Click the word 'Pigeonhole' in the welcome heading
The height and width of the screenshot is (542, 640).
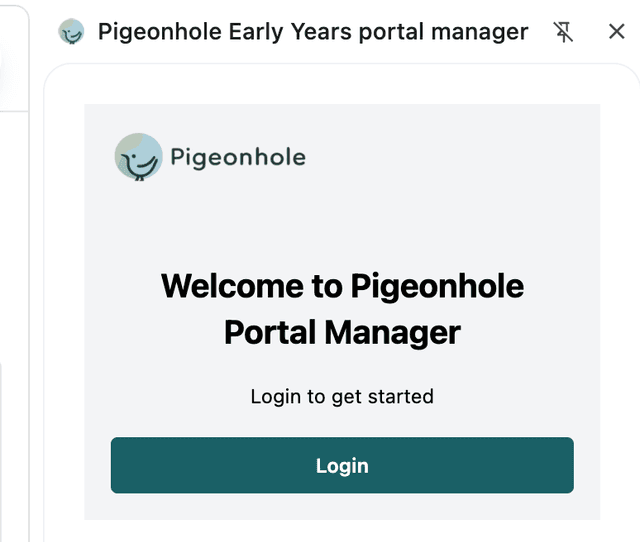437,286
